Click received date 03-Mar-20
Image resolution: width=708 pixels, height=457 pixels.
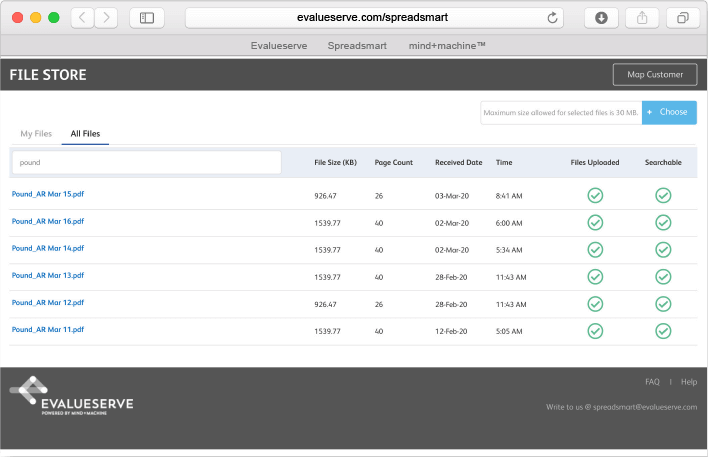point(452,196)
